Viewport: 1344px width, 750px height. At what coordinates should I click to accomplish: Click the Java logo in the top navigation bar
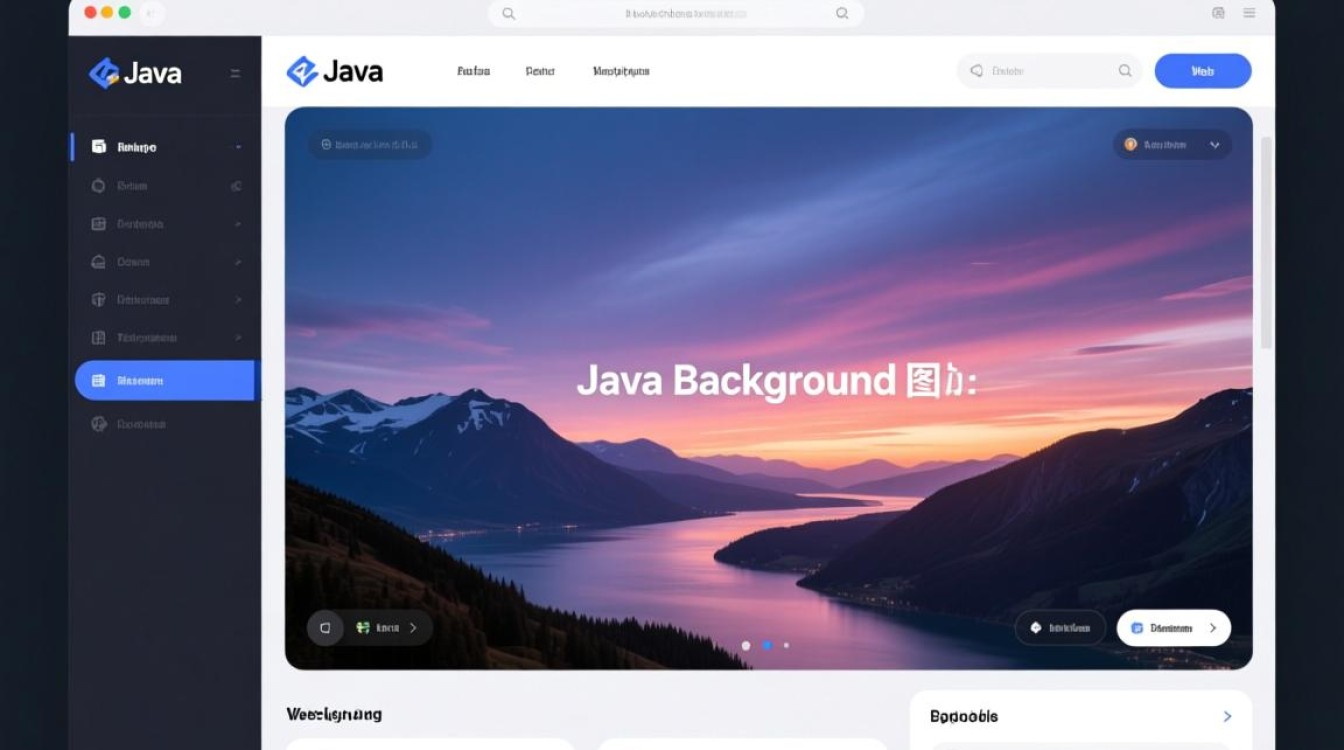301,70
